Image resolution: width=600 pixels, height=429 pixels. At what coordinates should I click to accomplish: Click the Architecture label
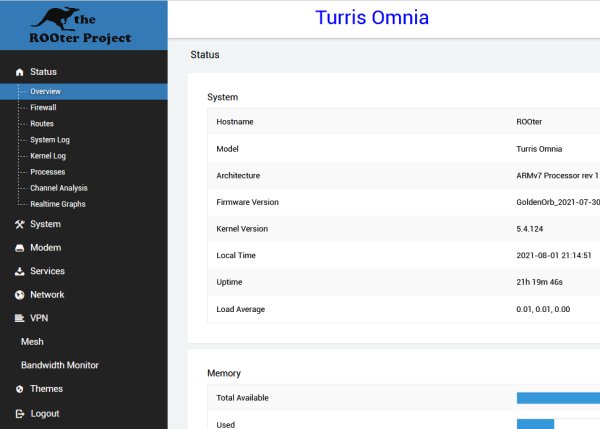point(238,176)
